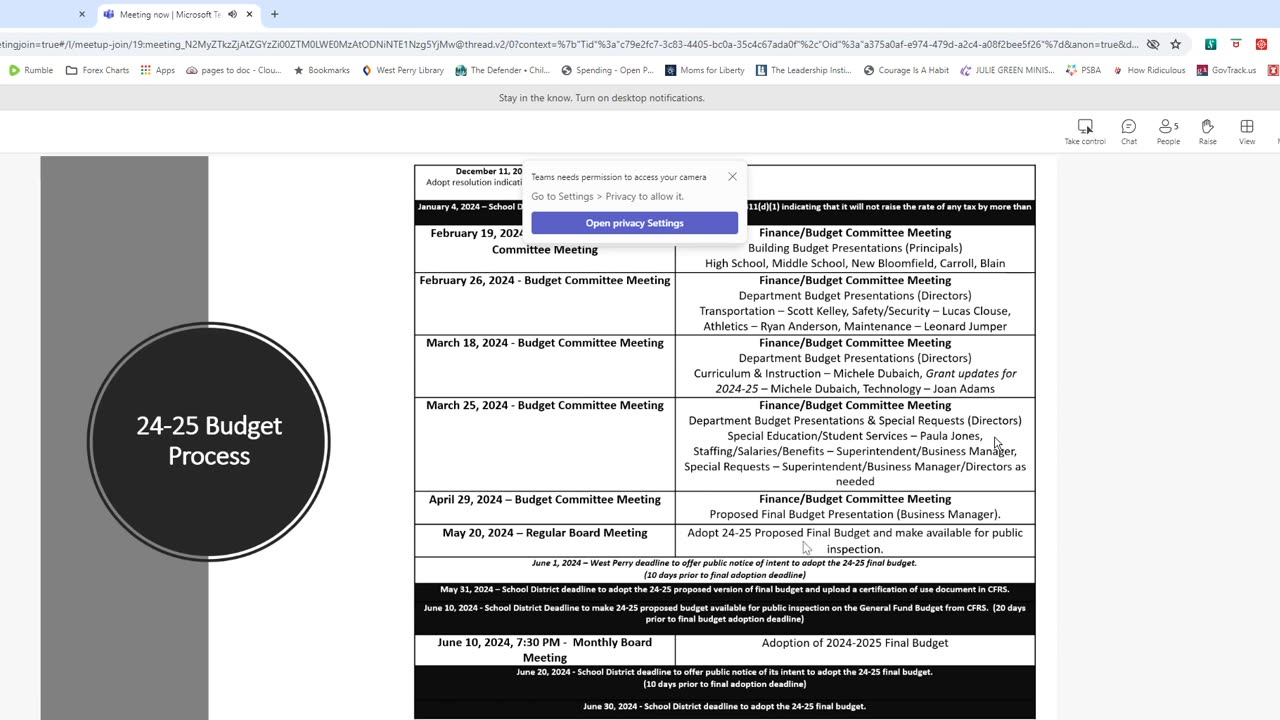Mute the tab audio speaker icon

pos(232,15)
